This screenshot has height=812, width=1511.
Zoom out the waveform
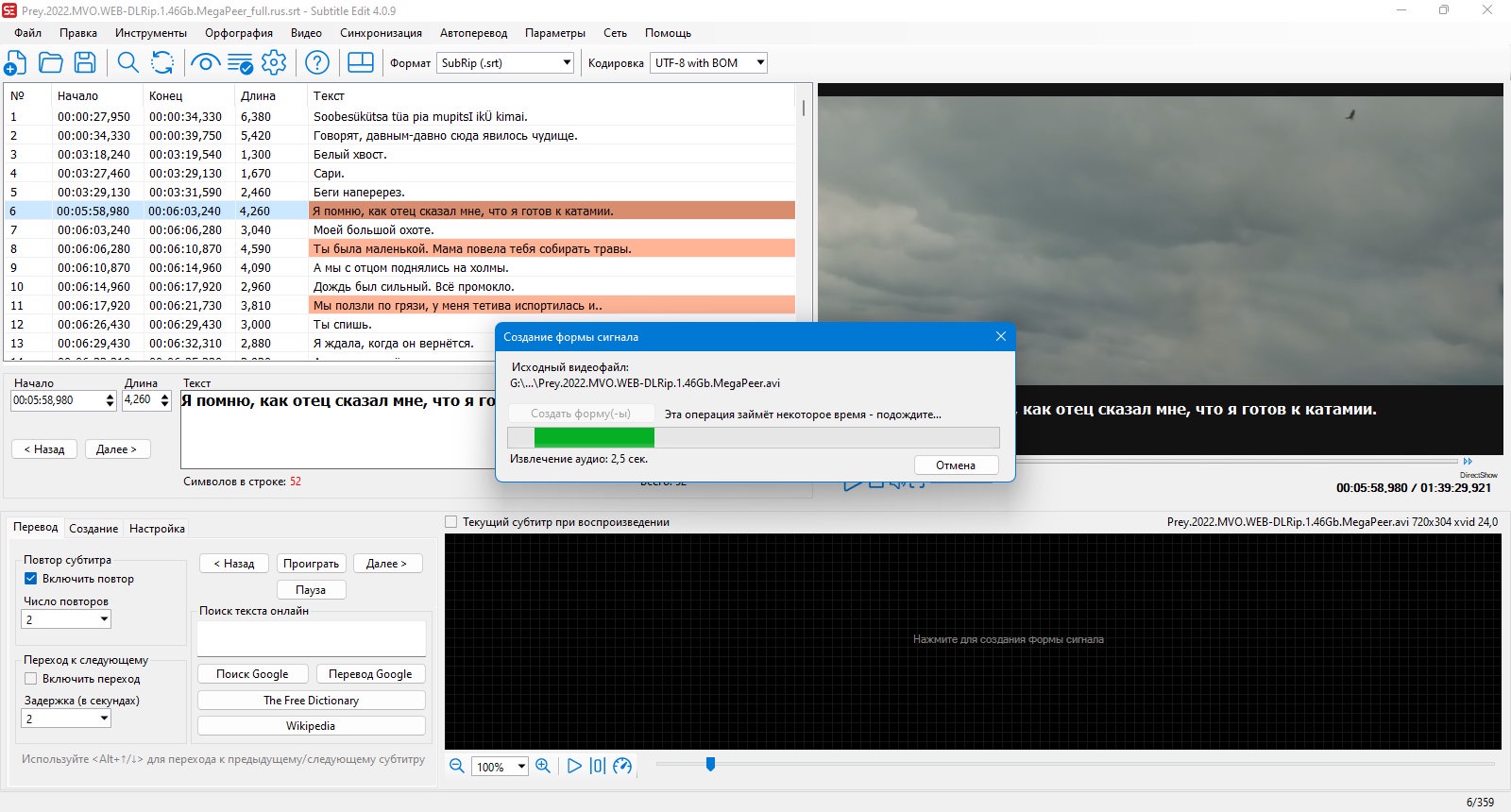tap(457, 766)
